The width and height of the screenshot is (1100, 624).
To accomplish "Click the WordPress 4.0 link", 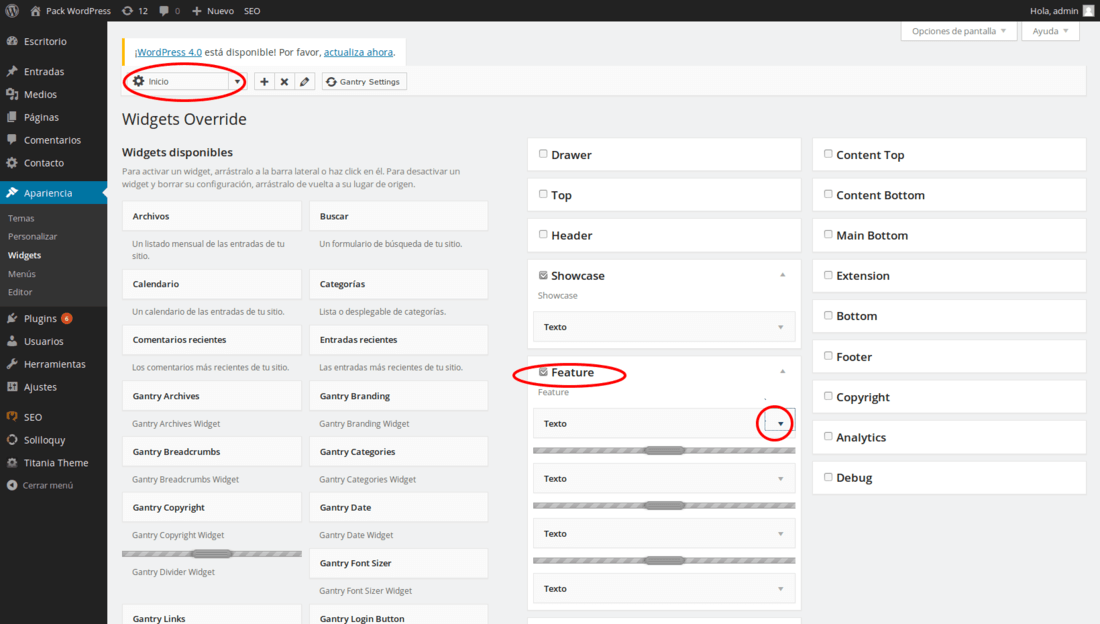I will click(169, 52).
